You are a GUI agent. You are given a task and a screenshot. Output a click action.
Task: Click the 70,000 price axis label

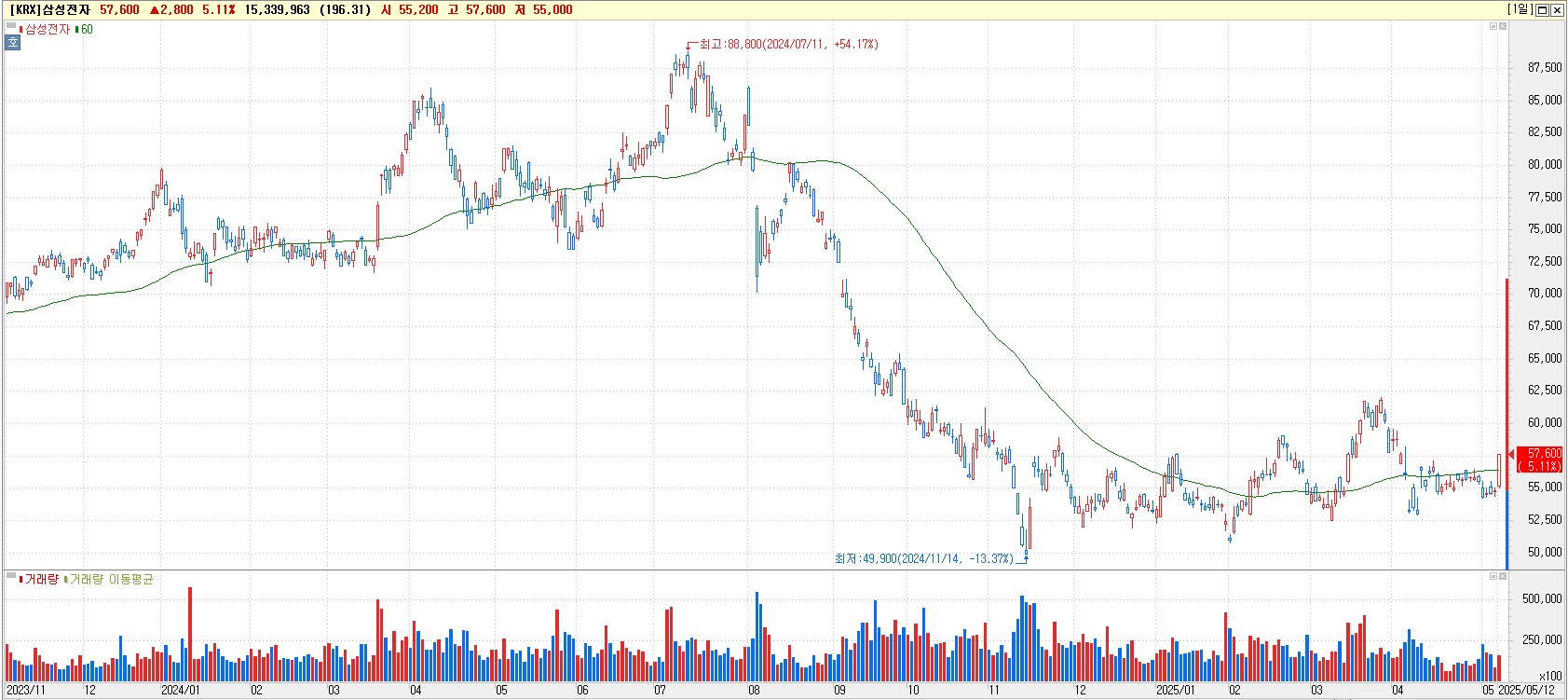tap(1545, 293)
